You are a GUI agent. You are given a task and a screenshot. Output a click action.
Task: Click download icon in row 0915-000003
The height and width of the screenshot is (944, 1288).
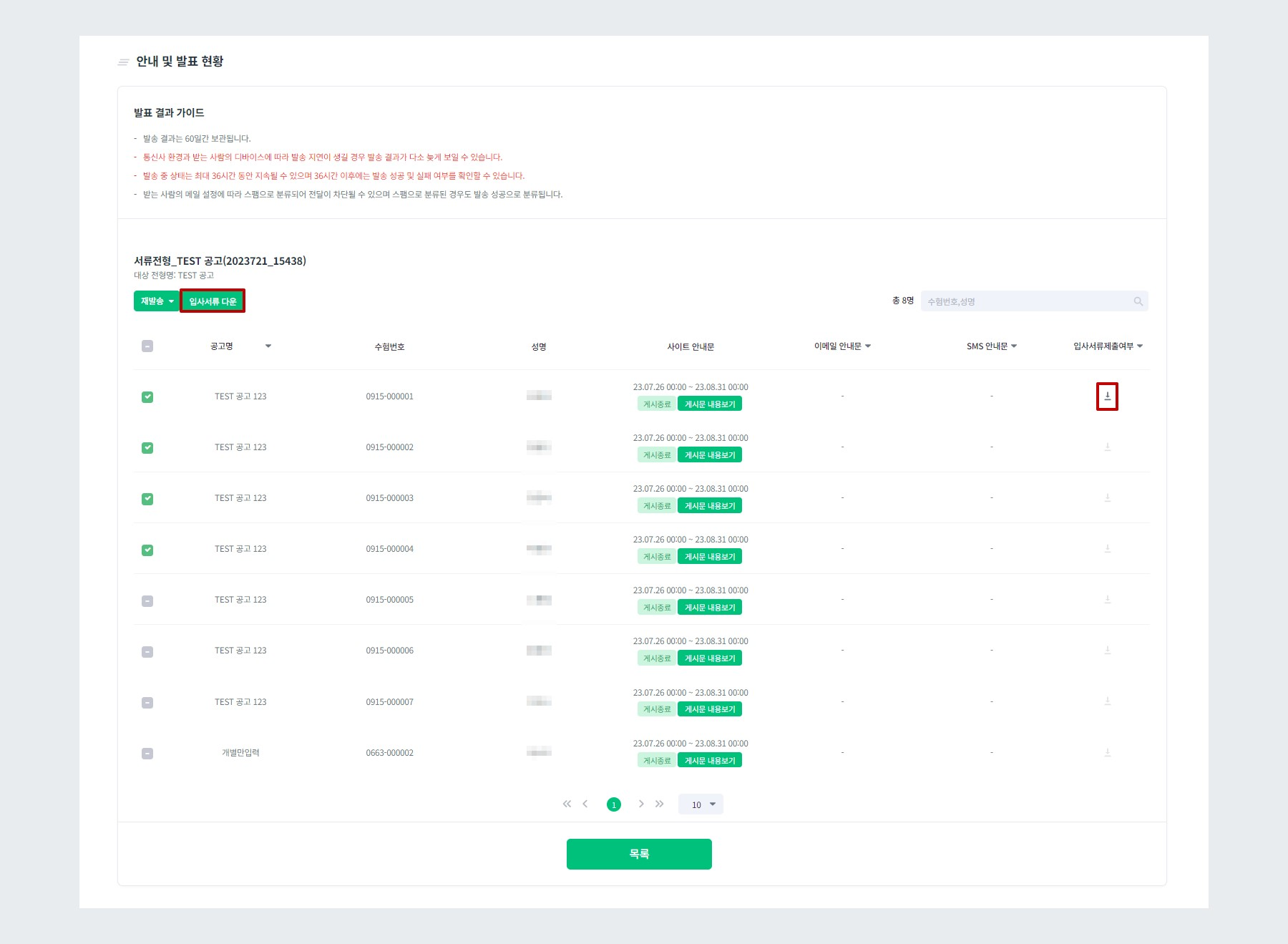click(x=1107, y=498)
